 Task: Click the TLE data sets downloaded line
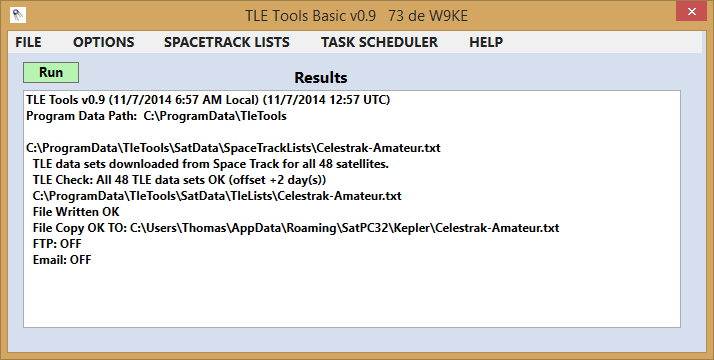click(x=210, y=164)
